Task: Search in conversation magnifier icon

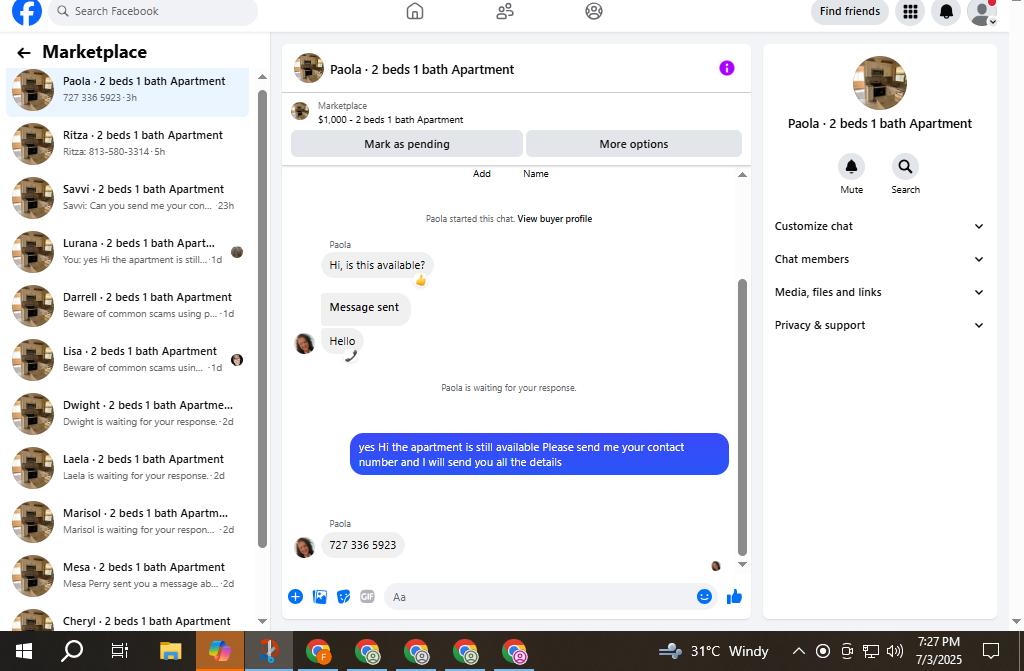Action: [905, 167]
